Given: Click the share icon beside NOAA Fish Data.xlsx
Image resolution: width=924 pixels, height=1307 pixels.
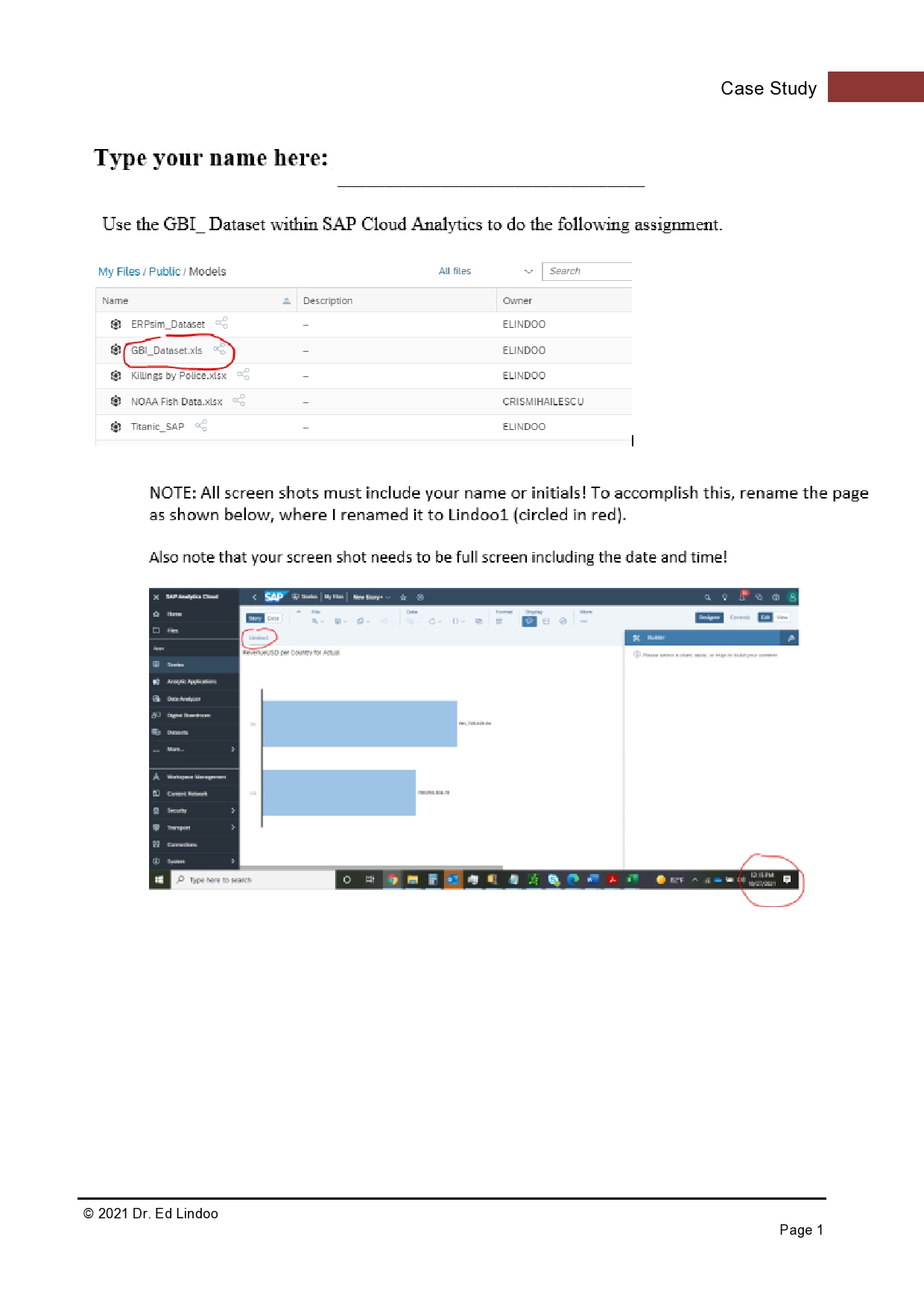Looking at the screenshot, I should [x=238, y=400].
